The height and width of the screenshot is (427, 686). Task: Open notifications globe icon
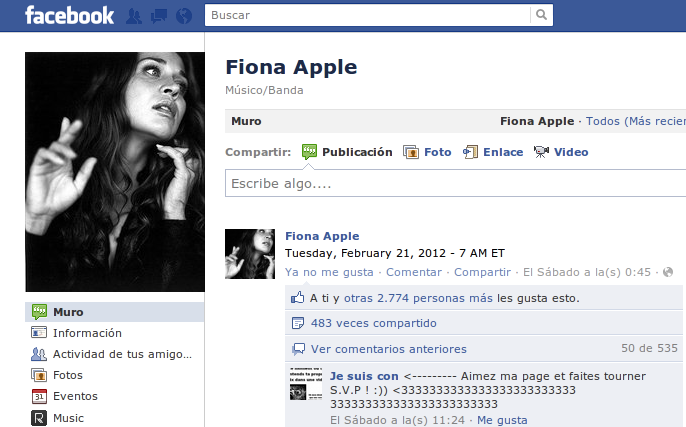[x=183, y=16]
